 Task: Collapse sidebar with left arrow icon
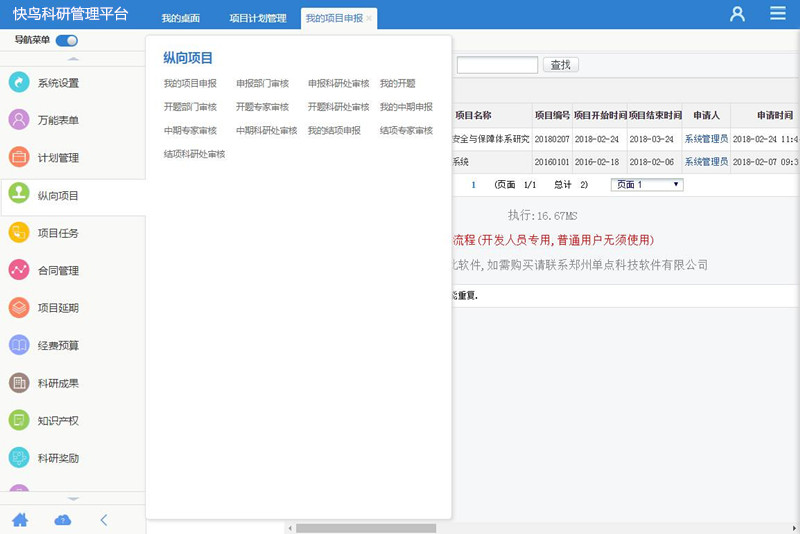click(104, 520)
